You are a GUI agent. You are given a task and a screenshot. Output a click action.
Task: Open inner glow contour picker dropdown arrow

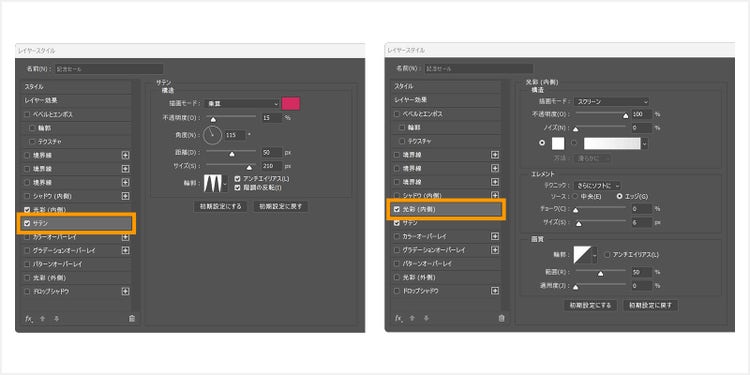[595, 255]
